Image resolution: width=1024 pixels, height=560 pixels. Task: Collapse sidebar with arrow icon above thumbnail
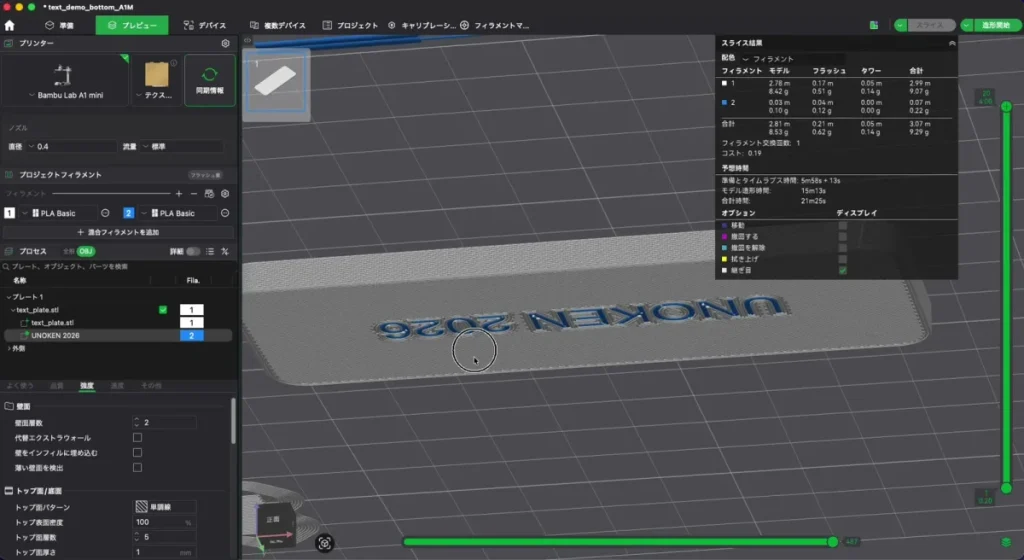point(248,40)
